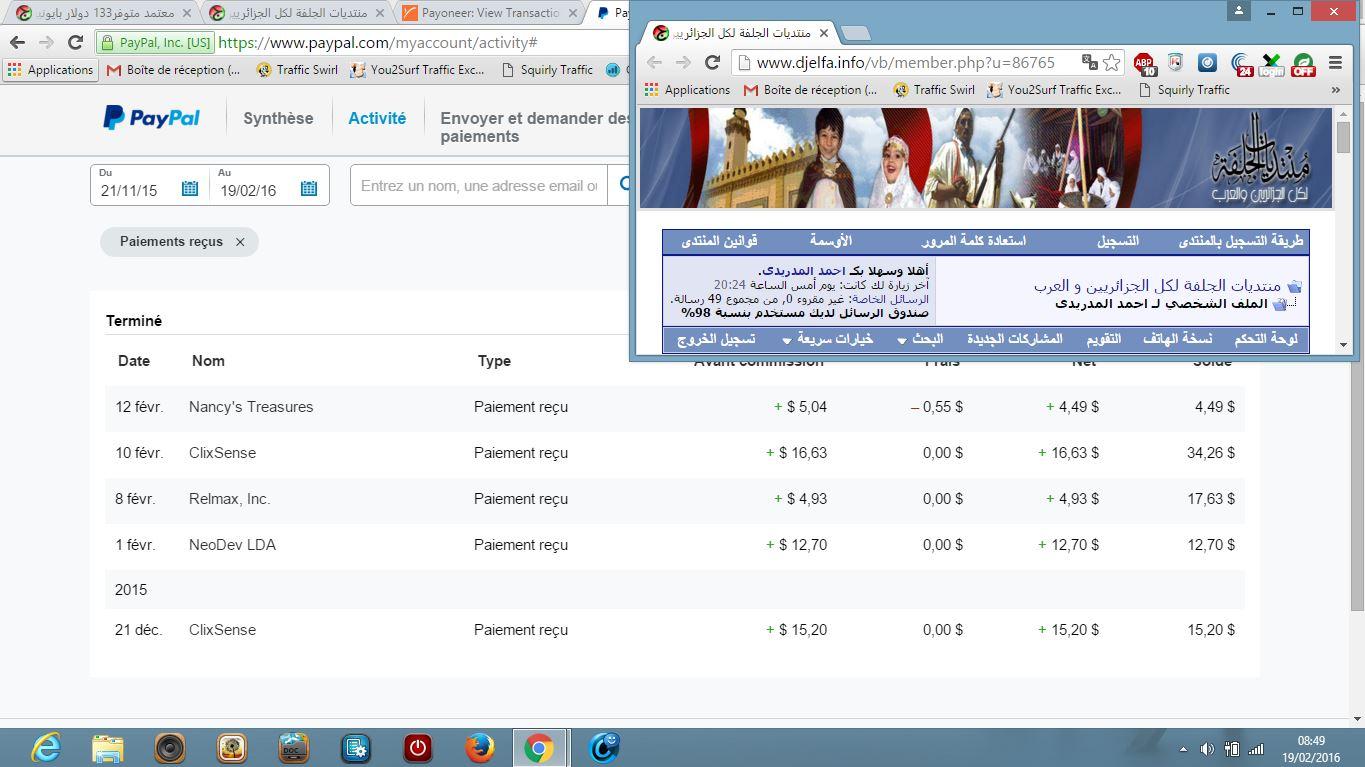This screenshot has height=767, width=1365.
Task: Open التقويم in forum navbar
Action: pyautogui.click(x=1103, y=339)
